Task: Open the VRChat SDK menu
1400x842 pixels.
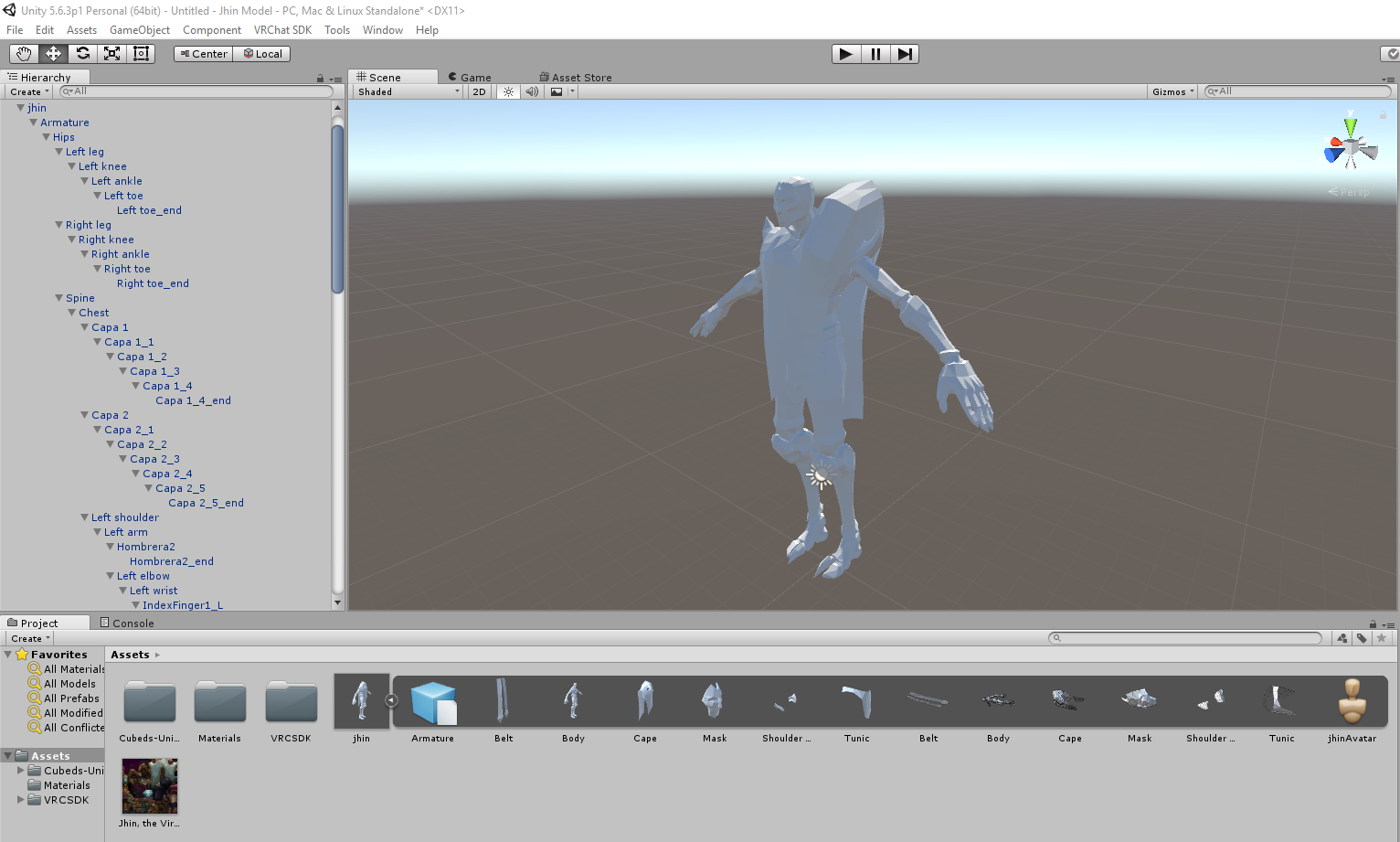Action: [282, 30]
